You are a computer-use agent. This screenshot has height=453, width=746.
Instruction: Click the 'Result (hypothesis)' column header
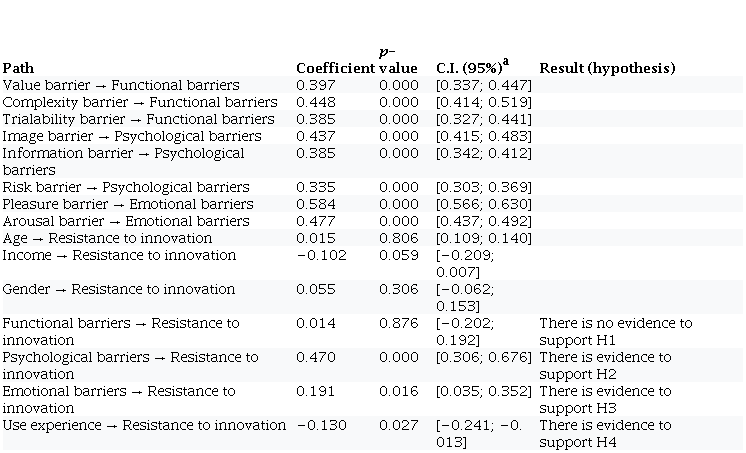click(607, 68)
